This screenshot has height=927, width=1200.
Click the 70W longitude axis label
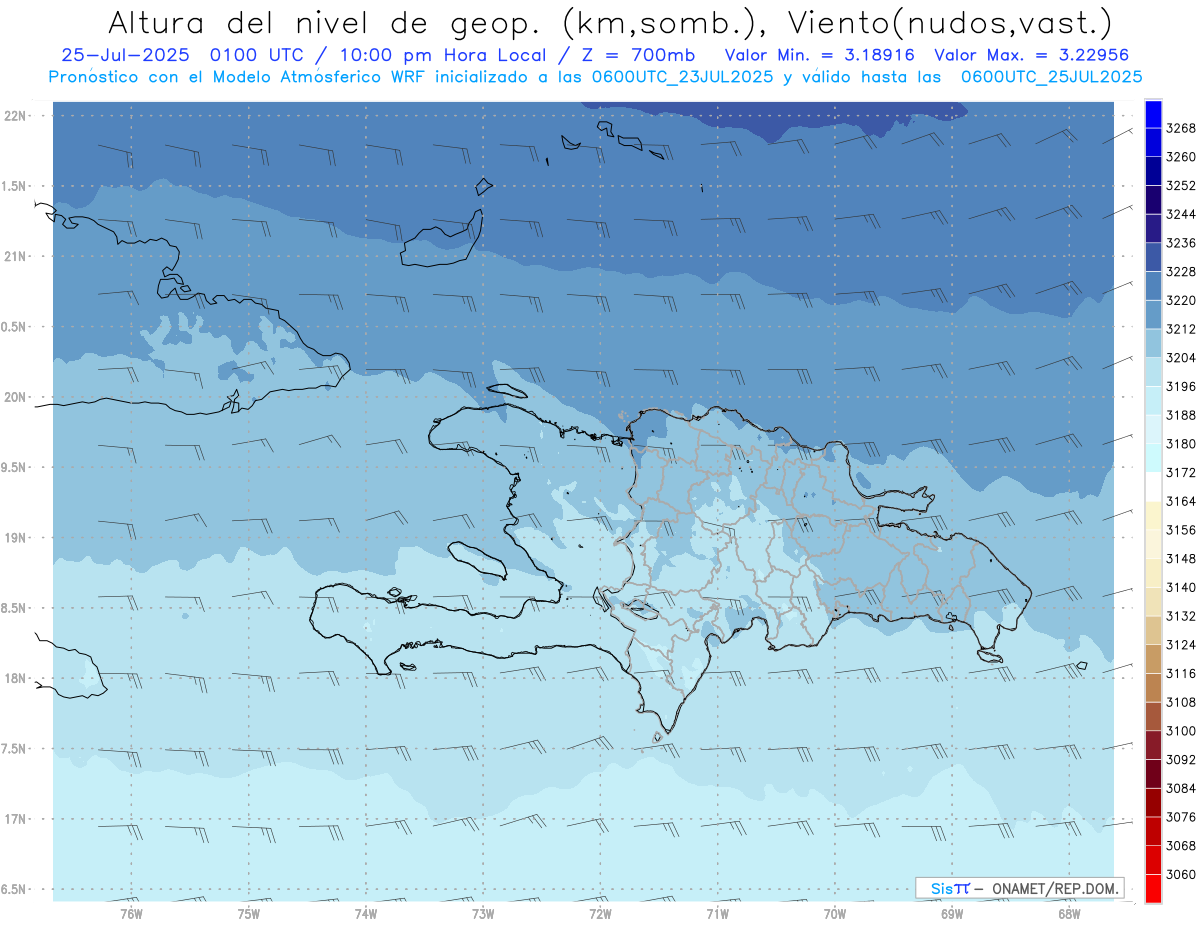click(x=835, y=913)
